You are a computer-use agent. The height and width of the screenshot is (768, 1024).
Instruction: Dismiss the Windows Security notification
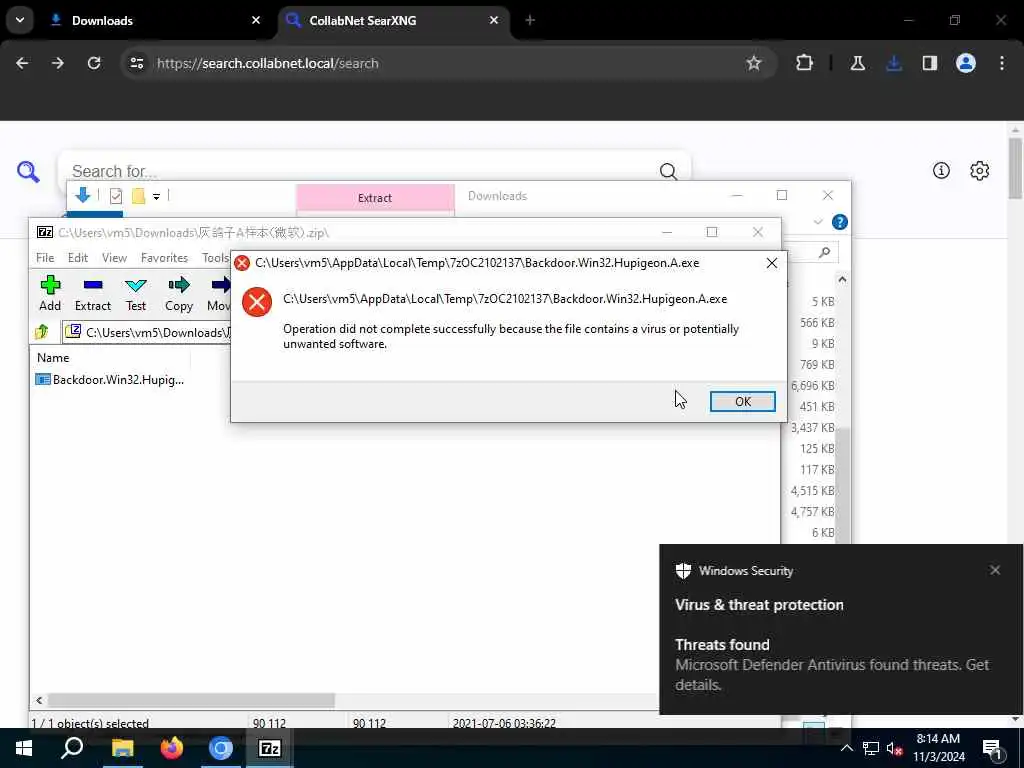(995, 570)
